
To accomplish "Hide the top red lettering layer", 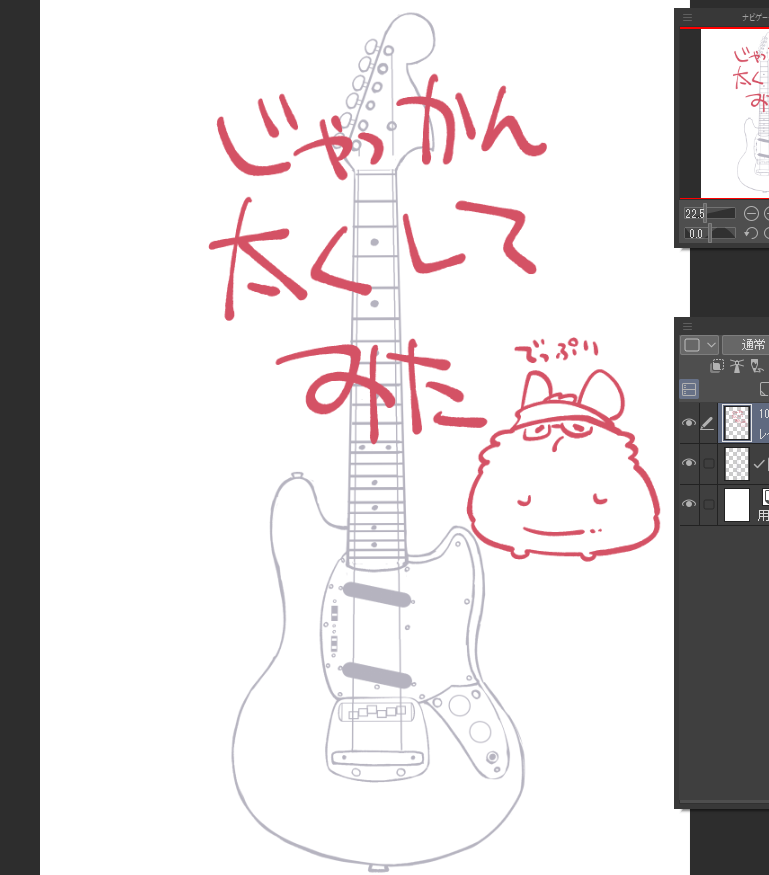I will [689, 423].
